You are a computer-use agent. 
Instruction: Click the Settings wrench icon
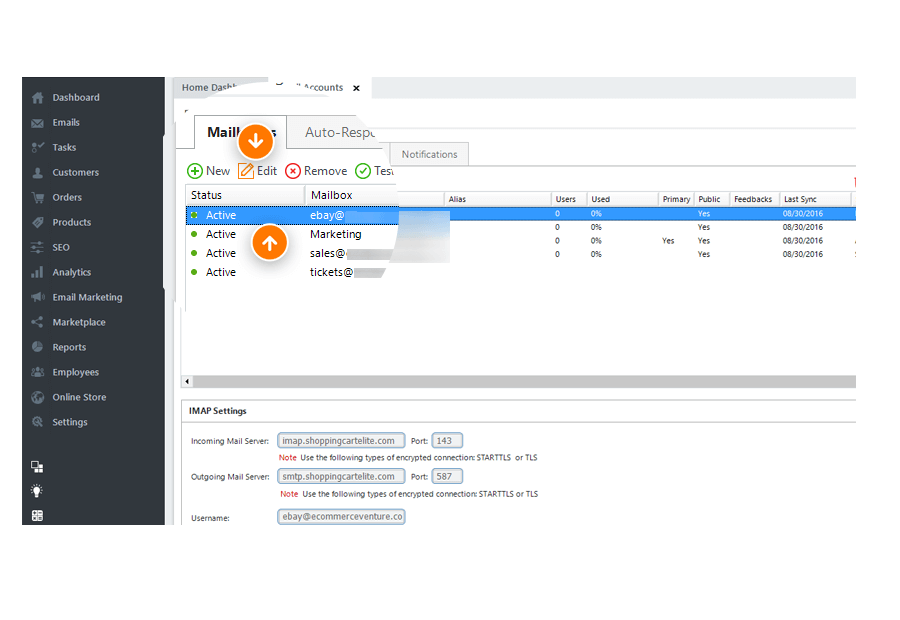click(x=37, y=422)
